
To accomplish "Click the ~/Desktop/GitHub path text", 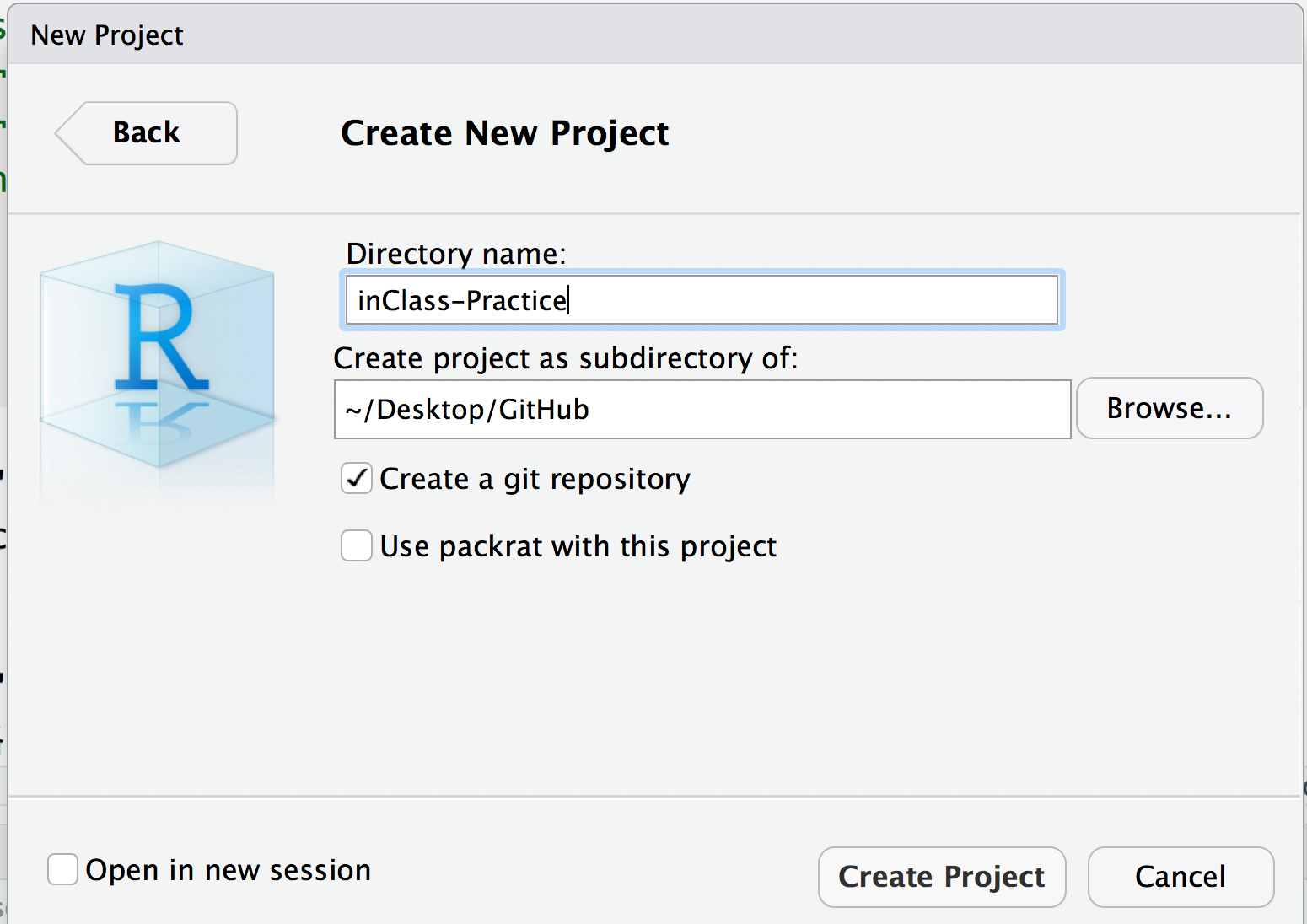I will (x=467, y=410).
